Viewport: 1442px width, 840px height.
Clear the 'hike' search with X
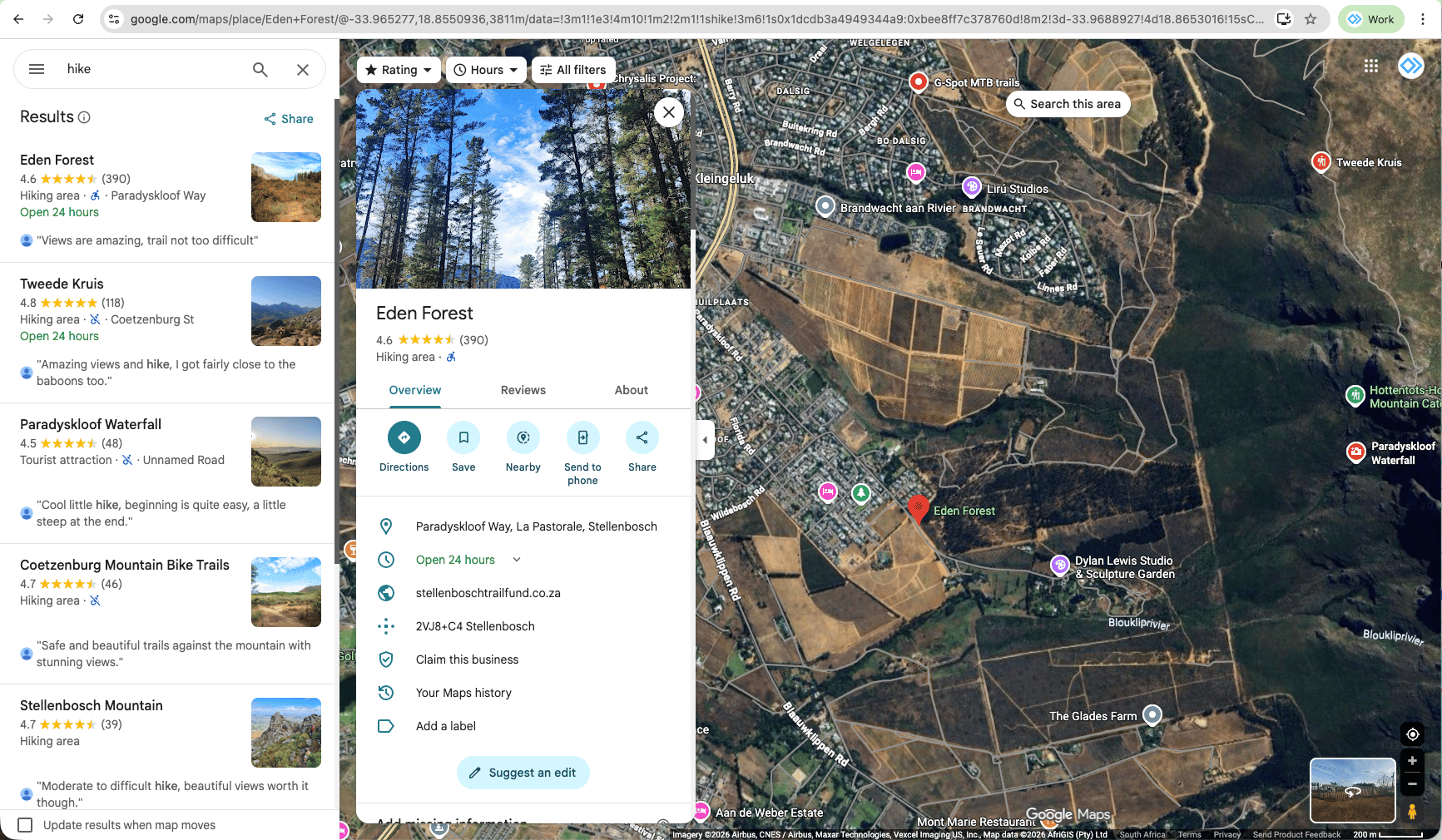click(303, 69)
